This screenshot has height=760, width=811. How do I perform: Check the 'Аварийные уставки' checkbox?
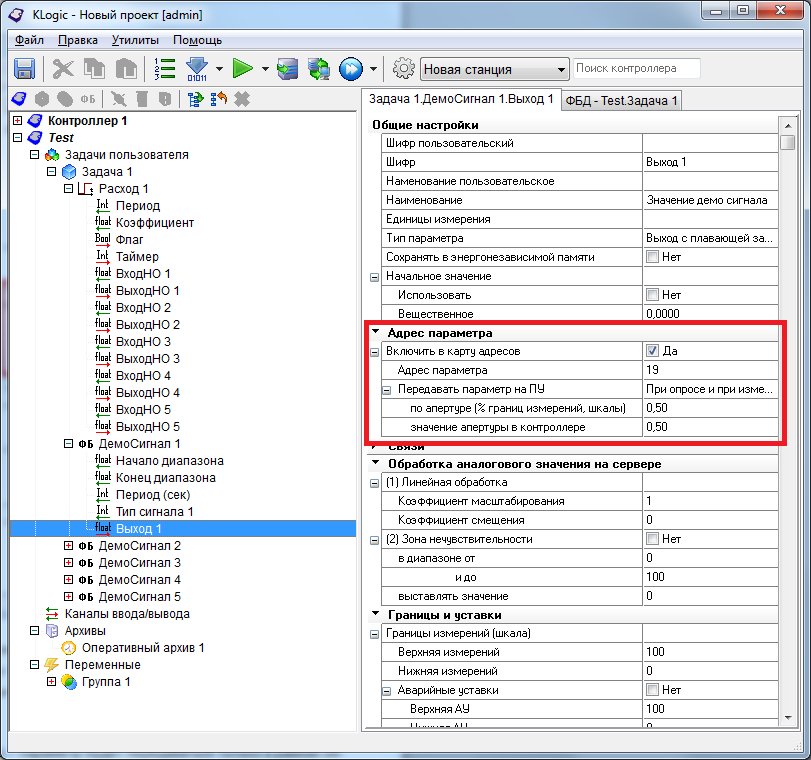tap(653, 690)
